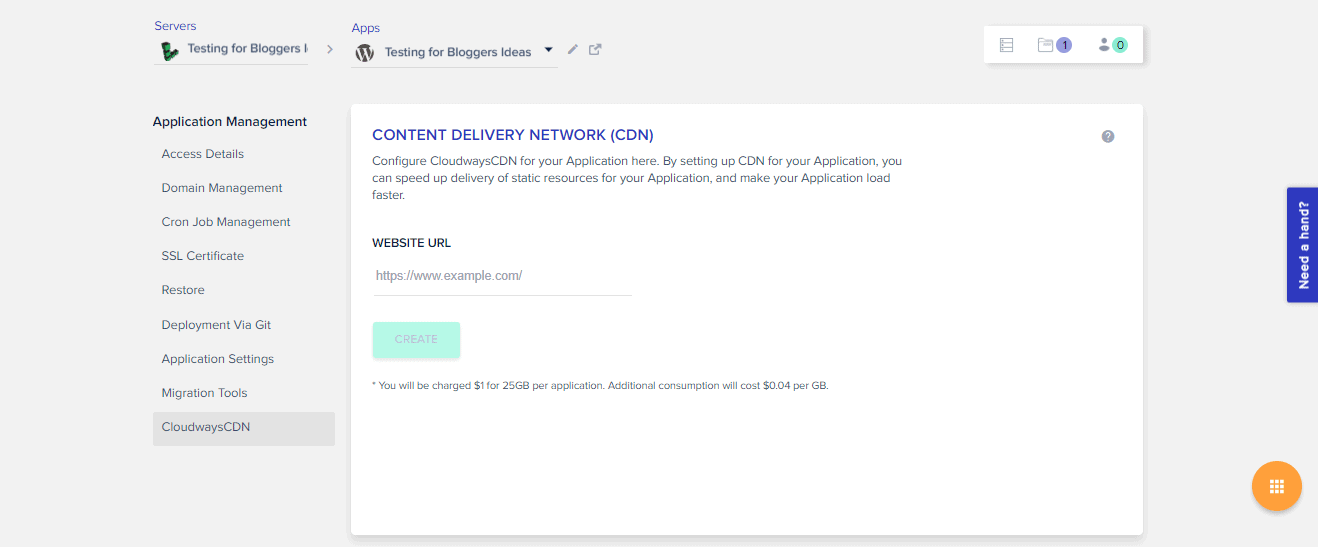Open the projects folder icon with badge 1
Image resolution: width=1318 pixels, height=547 pixels.
coord(1054,45)
